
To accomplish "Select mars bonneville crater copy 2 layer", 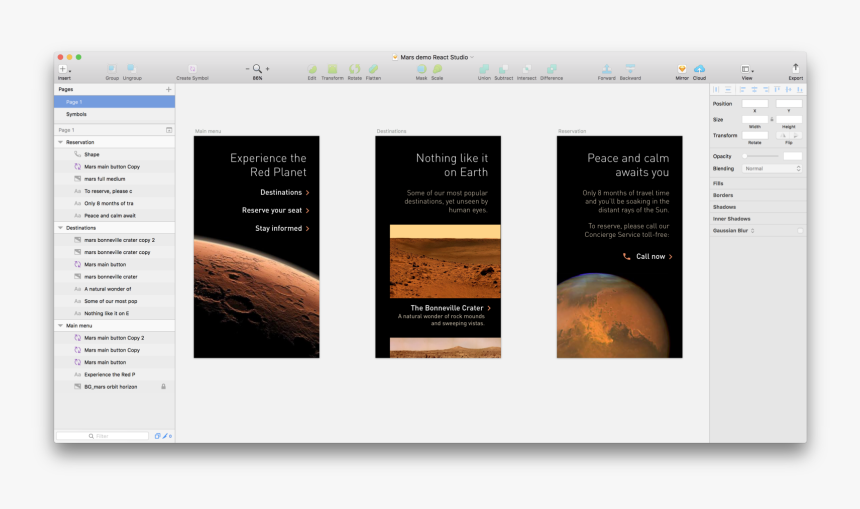I will point(115,240).
